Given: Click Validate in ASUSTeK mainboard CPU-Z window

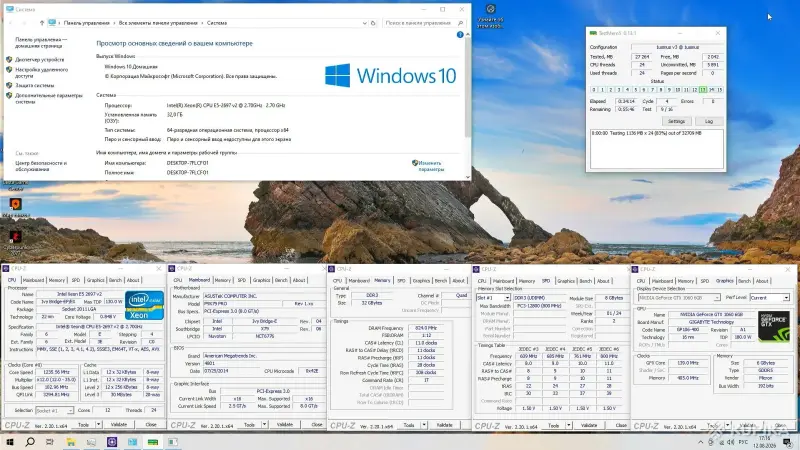Looking at the screenshot, I should [285, 424].
